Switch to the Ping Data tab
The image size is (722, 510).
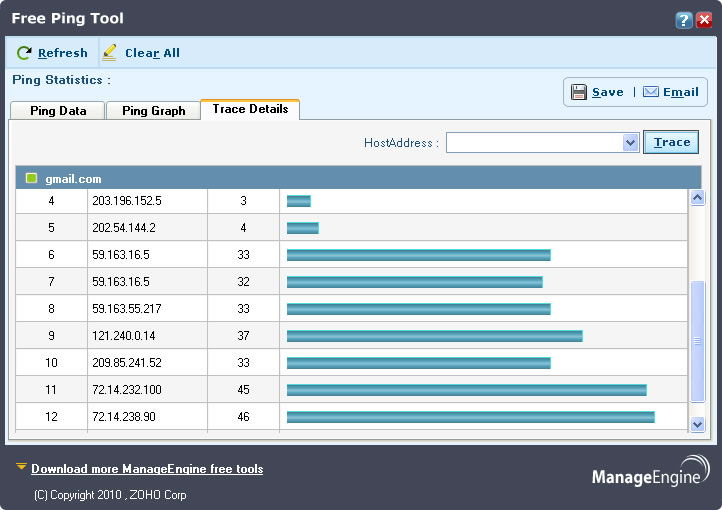(58, 110)
